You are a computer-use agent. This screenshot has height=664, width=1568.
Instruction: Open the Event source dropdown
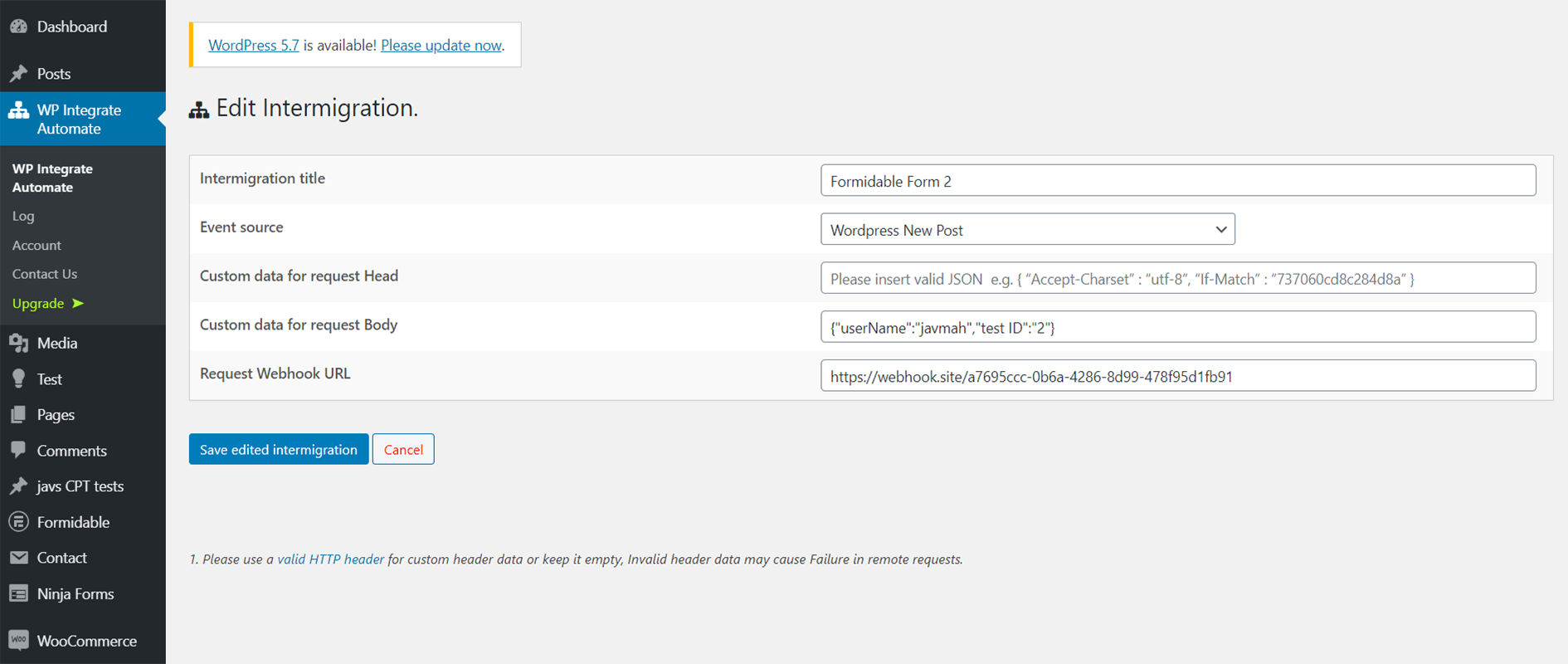tap(1027, 229)
